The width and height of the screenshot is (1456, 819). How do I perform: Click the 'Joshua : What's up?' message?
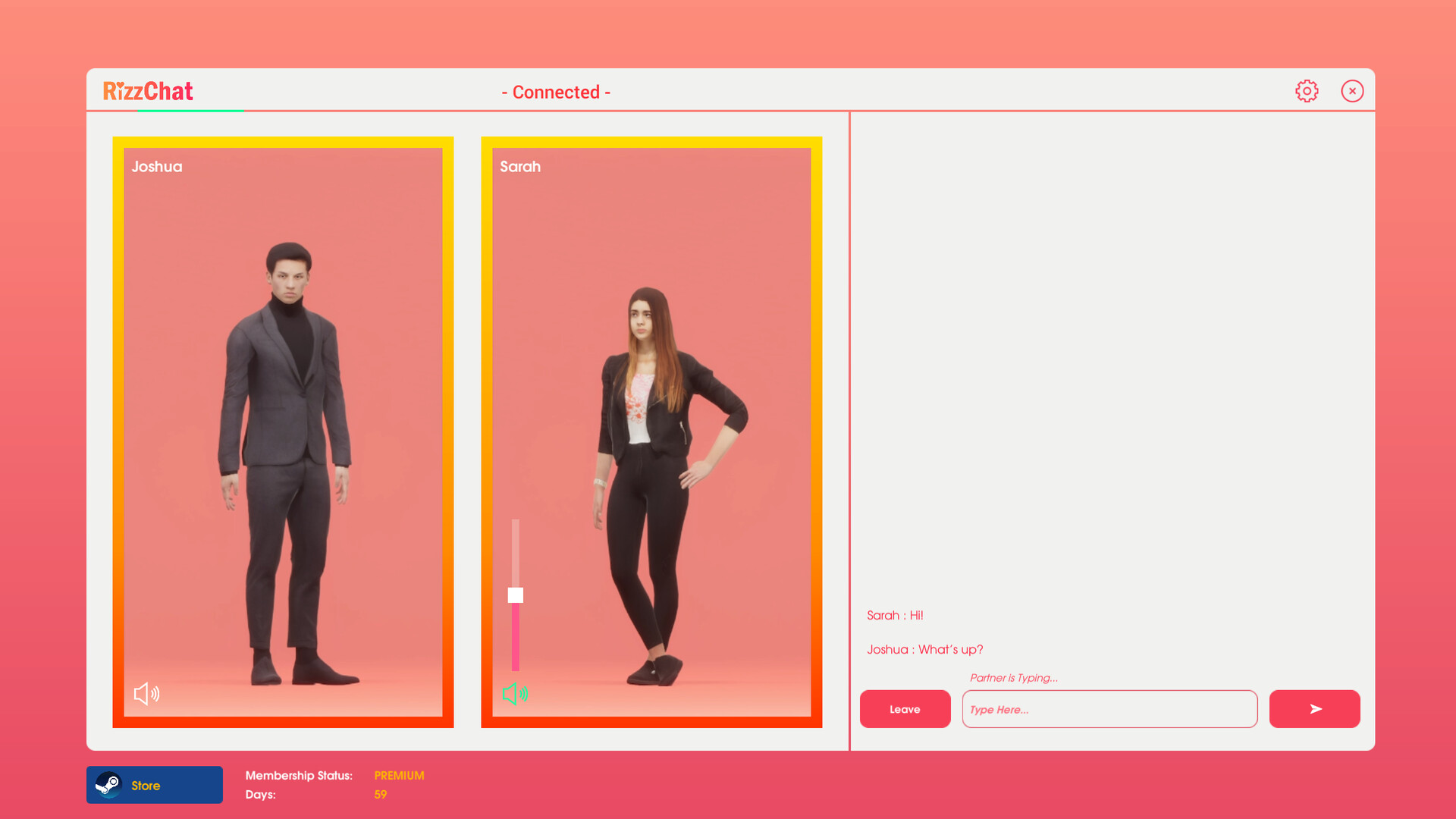coord(924,649)
